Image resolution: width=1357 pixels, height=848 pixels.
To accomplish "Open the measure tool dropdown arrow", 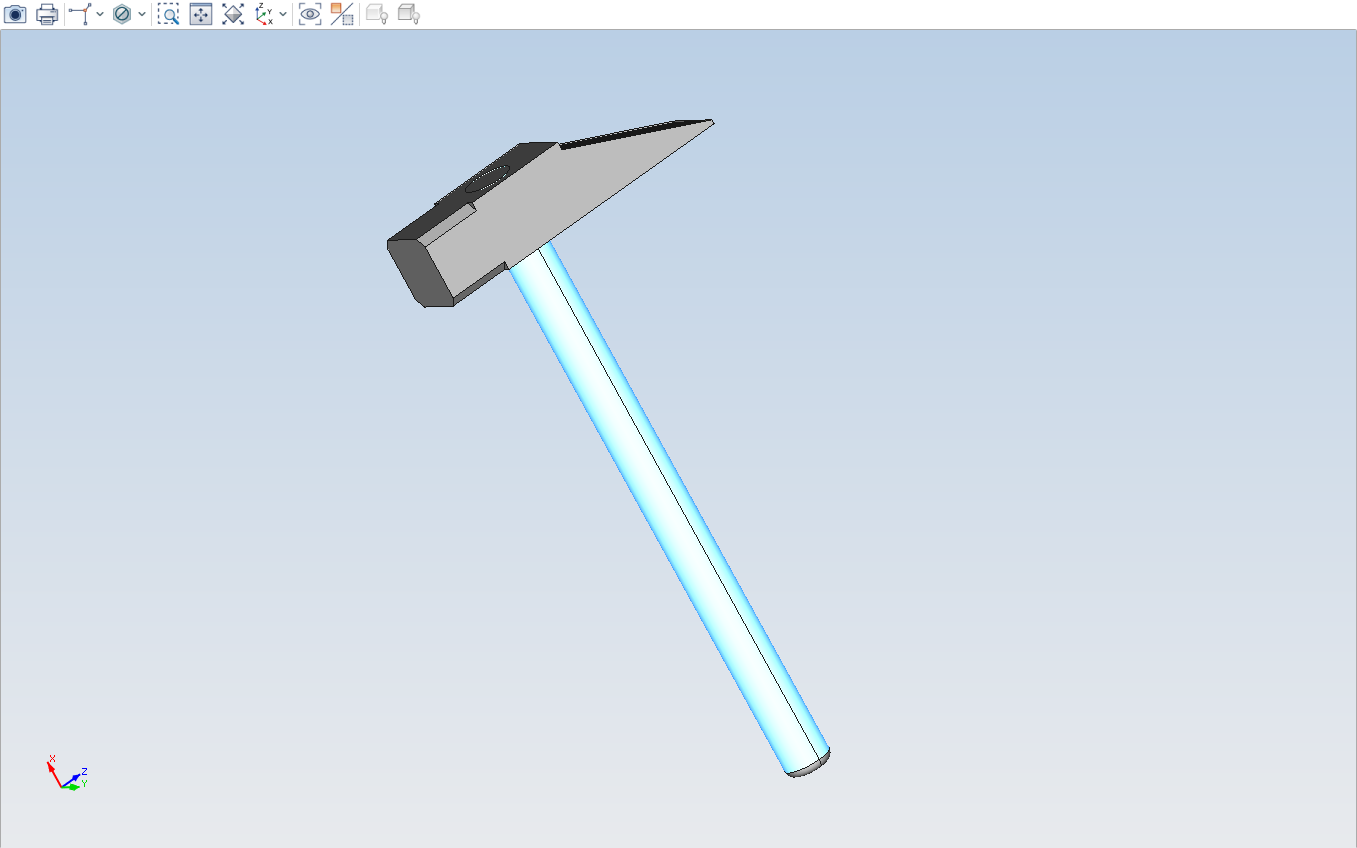I will click(x=100, y=14).
